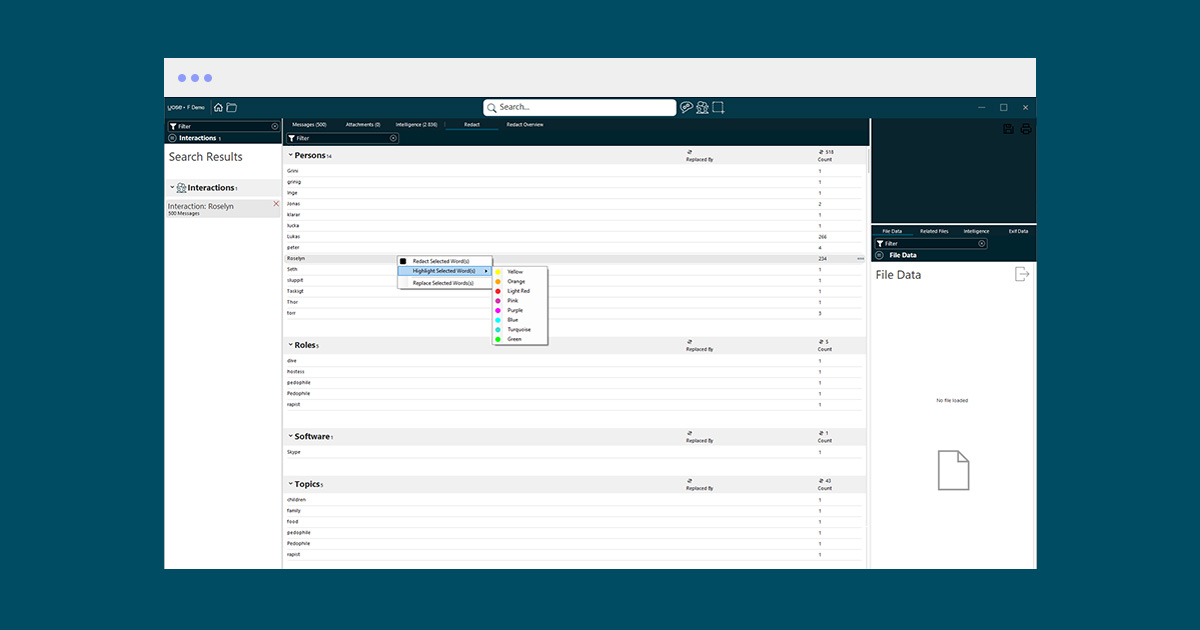Open the folder icon beside Home
This screenshot has width=1200, height=630.
[231, 107]
